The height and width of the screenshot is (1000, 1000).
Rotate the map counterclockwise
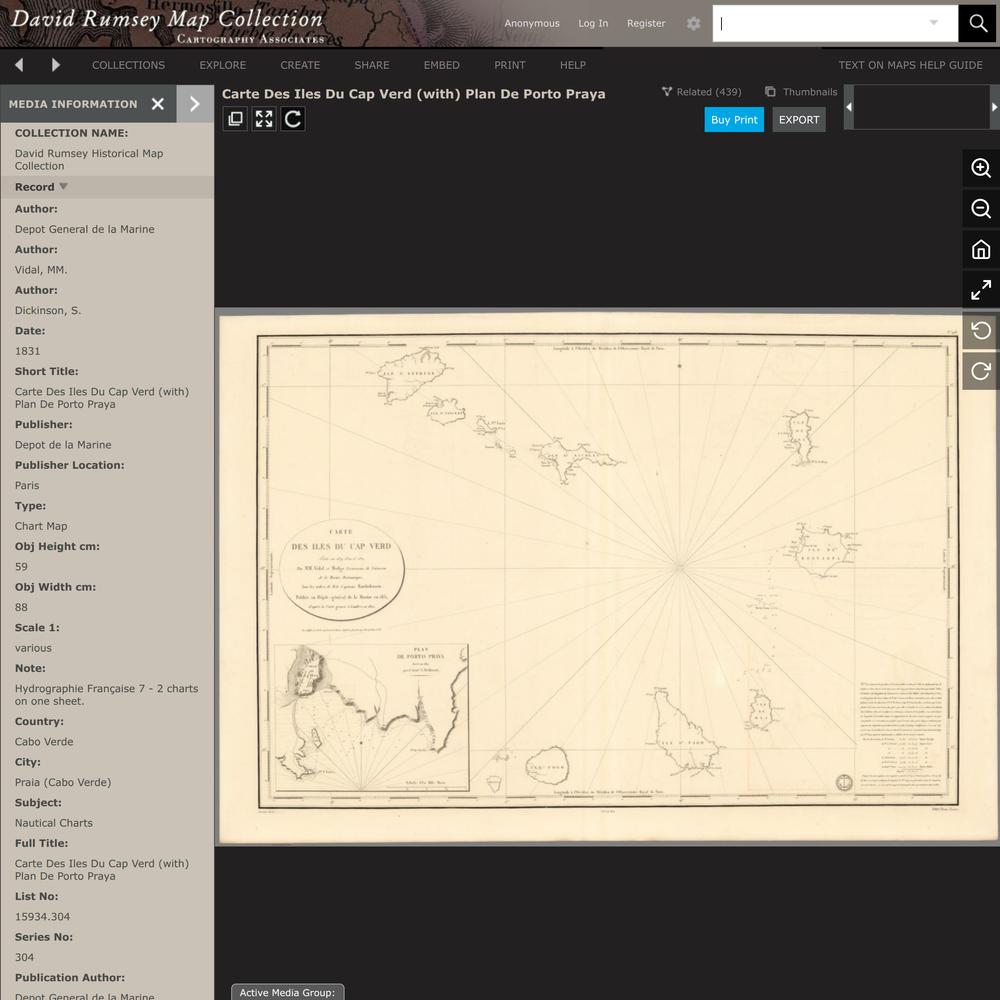(x=981, y=330)
